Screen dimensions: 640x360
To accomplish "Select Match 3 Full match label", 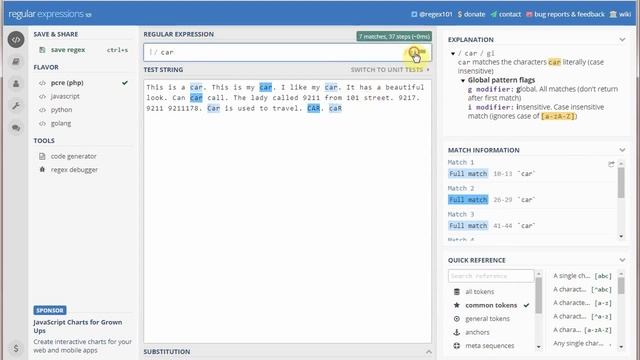I will pyautogui.click(x=468, y=226).
